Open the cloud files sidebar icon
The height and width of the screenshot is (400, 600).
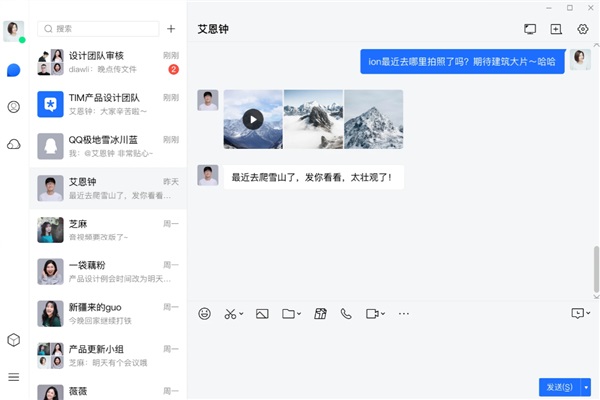click(x=14, y=144)
